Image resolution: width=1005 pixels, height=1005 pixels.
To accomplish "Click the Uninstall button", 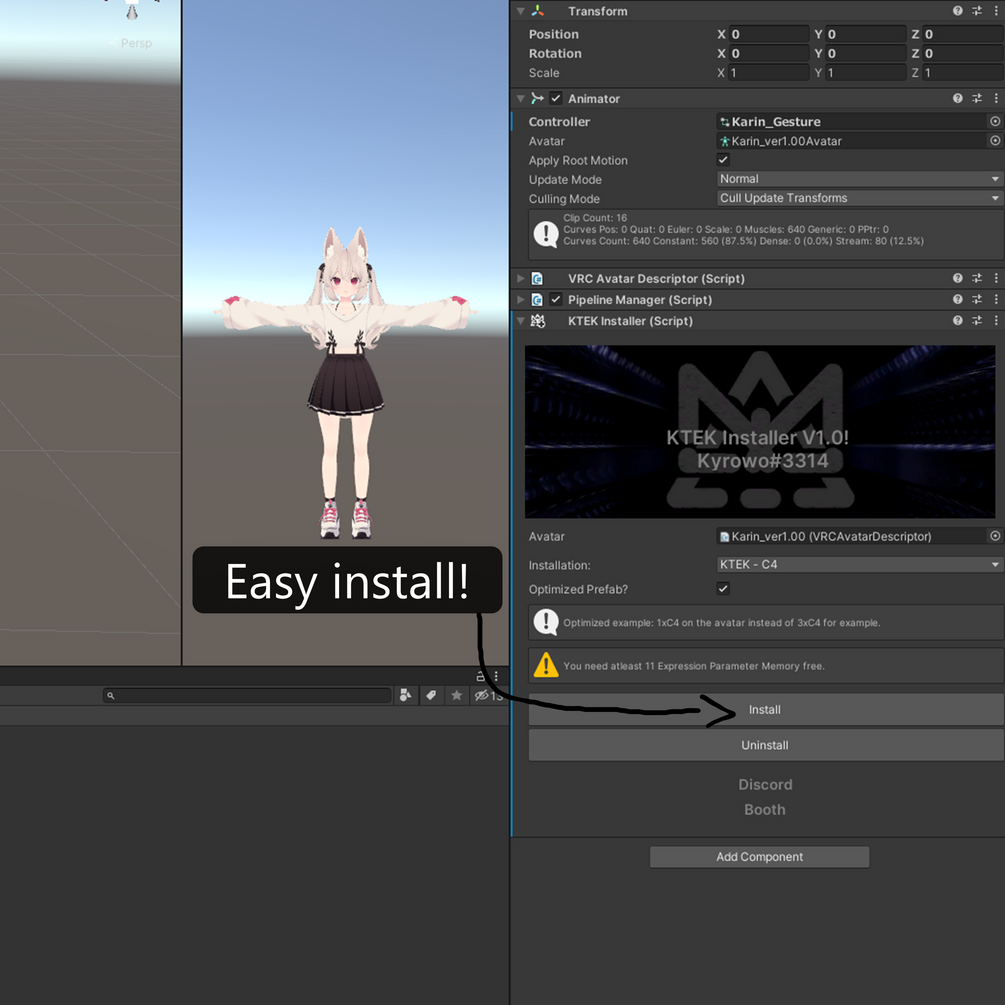I will click(x=765, y=745).
